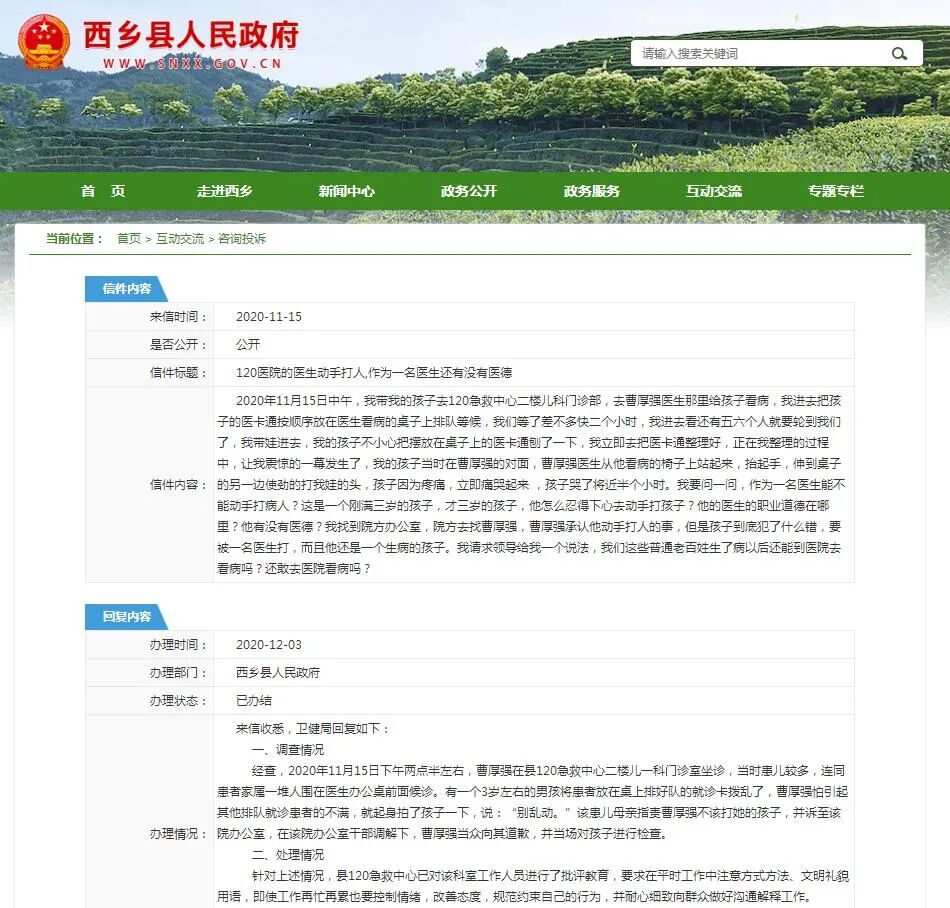Click the search magnifier icon
This screenshot has width=950, height=908.
pos(899,53)
